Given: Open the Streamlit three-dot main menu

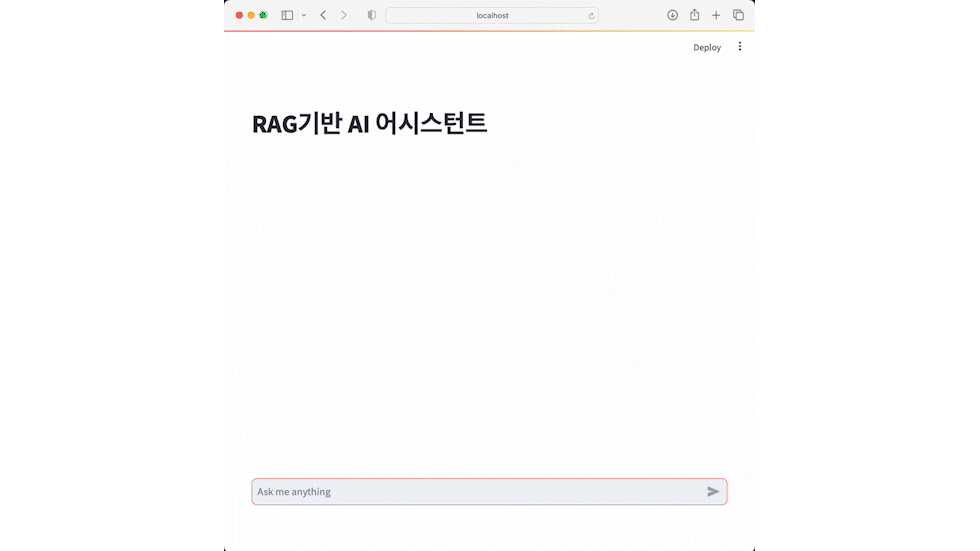Looking at the screenshot, I should pos(740,47).
